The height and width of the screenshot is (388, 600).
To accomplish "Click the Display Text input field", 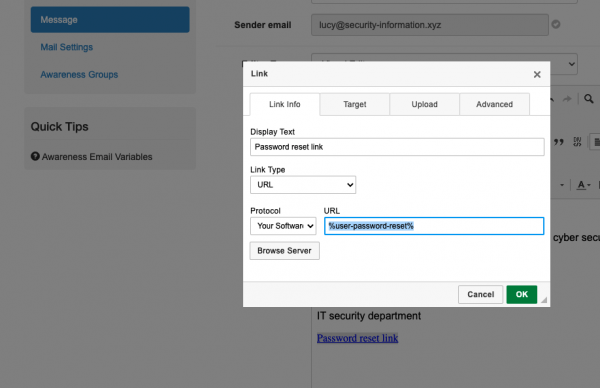I will (397, 147).
